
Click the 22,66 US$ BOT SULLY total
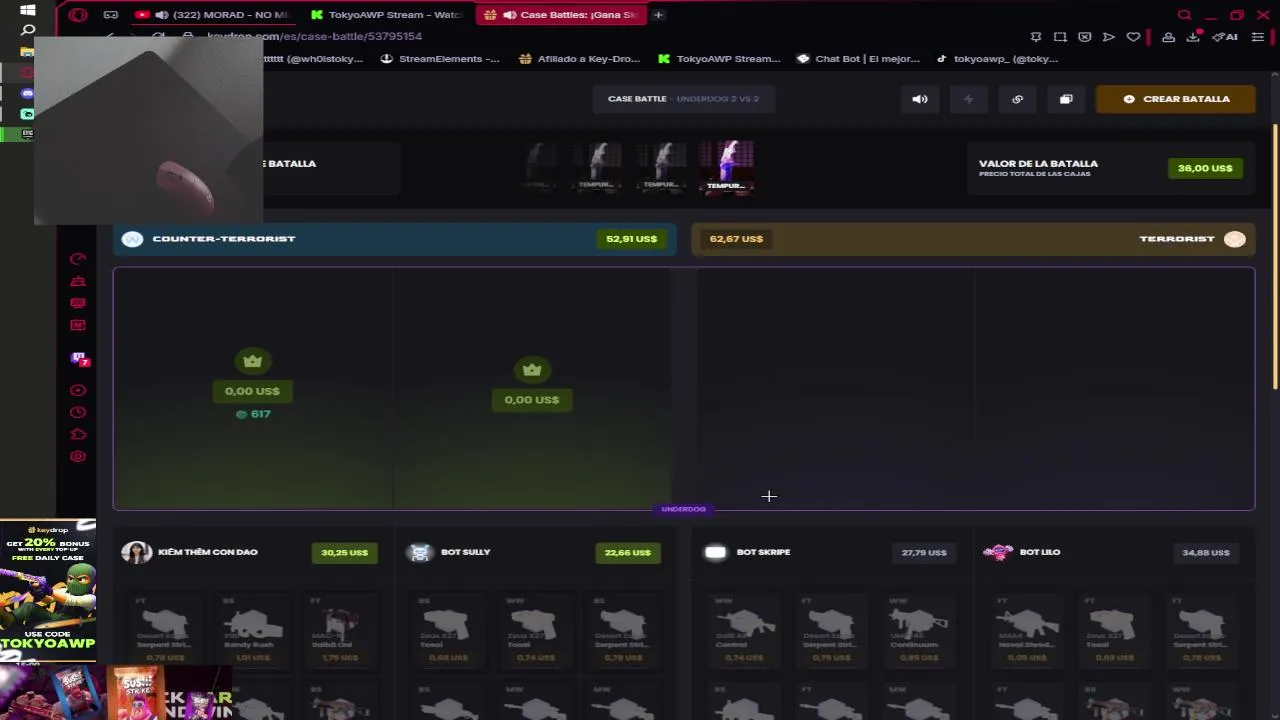tap(627, 552)
